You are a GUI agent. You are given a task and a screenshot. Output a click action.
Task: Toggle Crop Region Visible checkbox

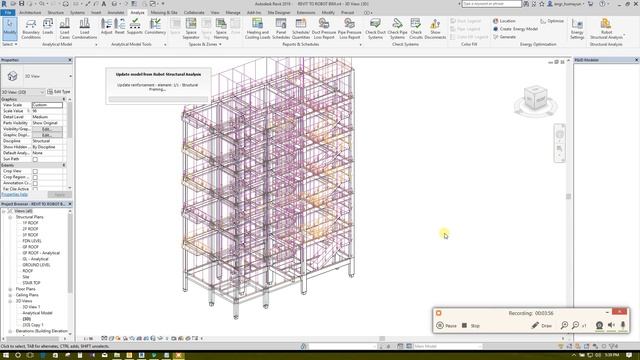click(35, 178)
